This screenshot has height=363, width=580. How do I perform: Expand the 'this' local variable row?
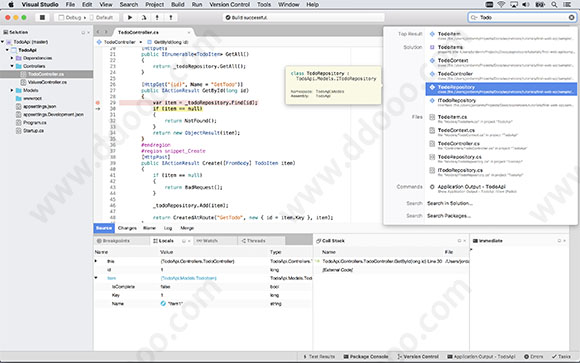[96, 261]
